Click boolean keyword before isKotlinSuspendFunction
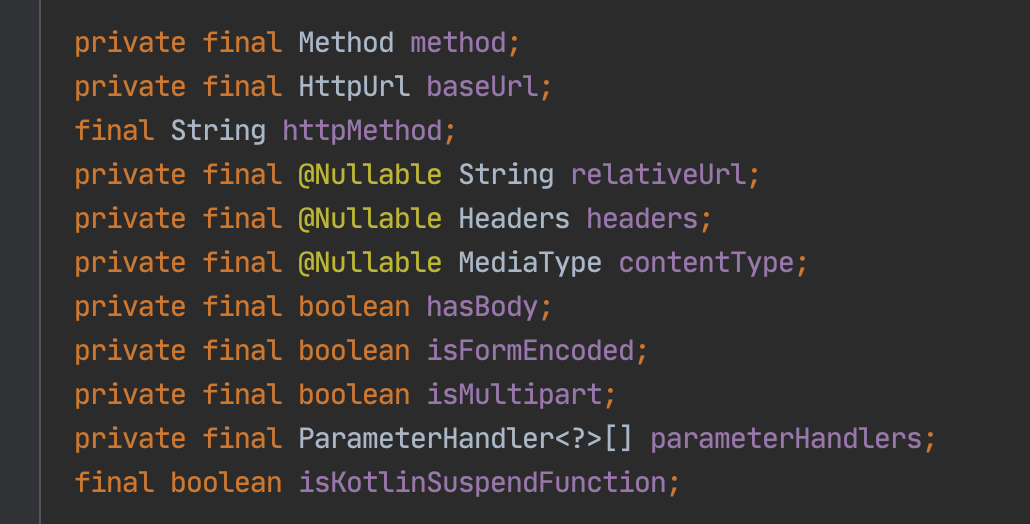The height and width of the screenshot is (524, 1030). [x=226, y=483]
